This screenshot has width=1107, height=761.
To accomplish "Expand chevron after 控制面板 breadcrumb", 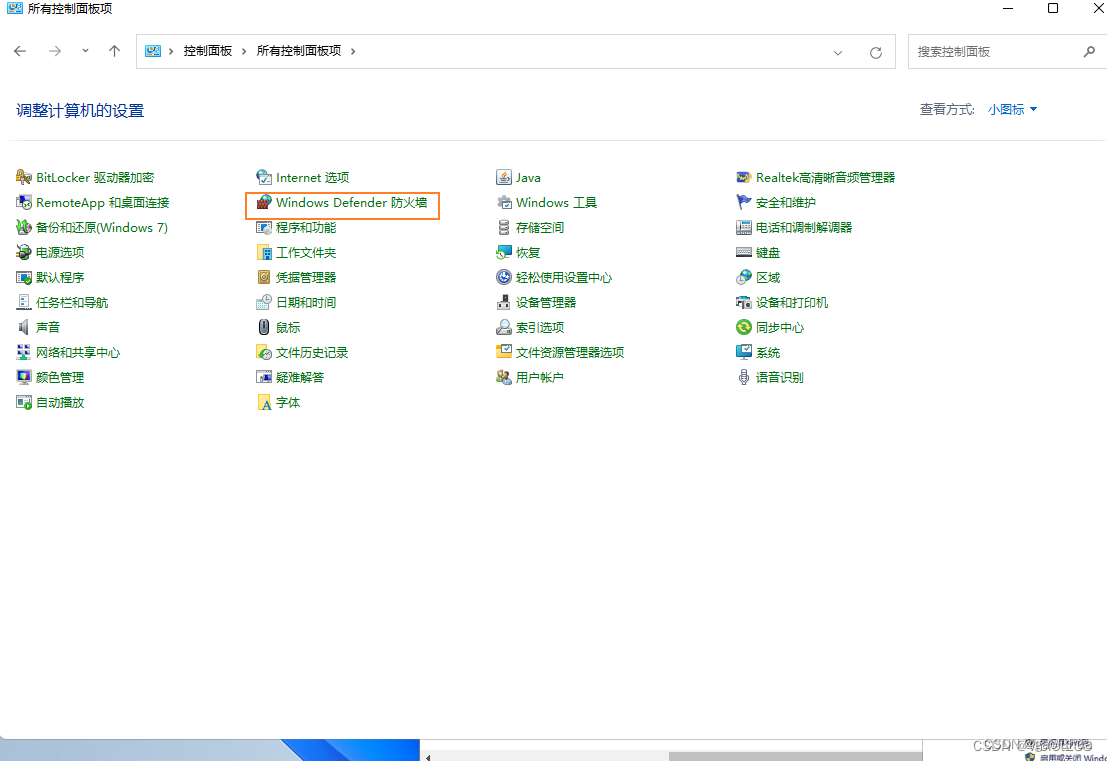I will [x=244, y=51].
